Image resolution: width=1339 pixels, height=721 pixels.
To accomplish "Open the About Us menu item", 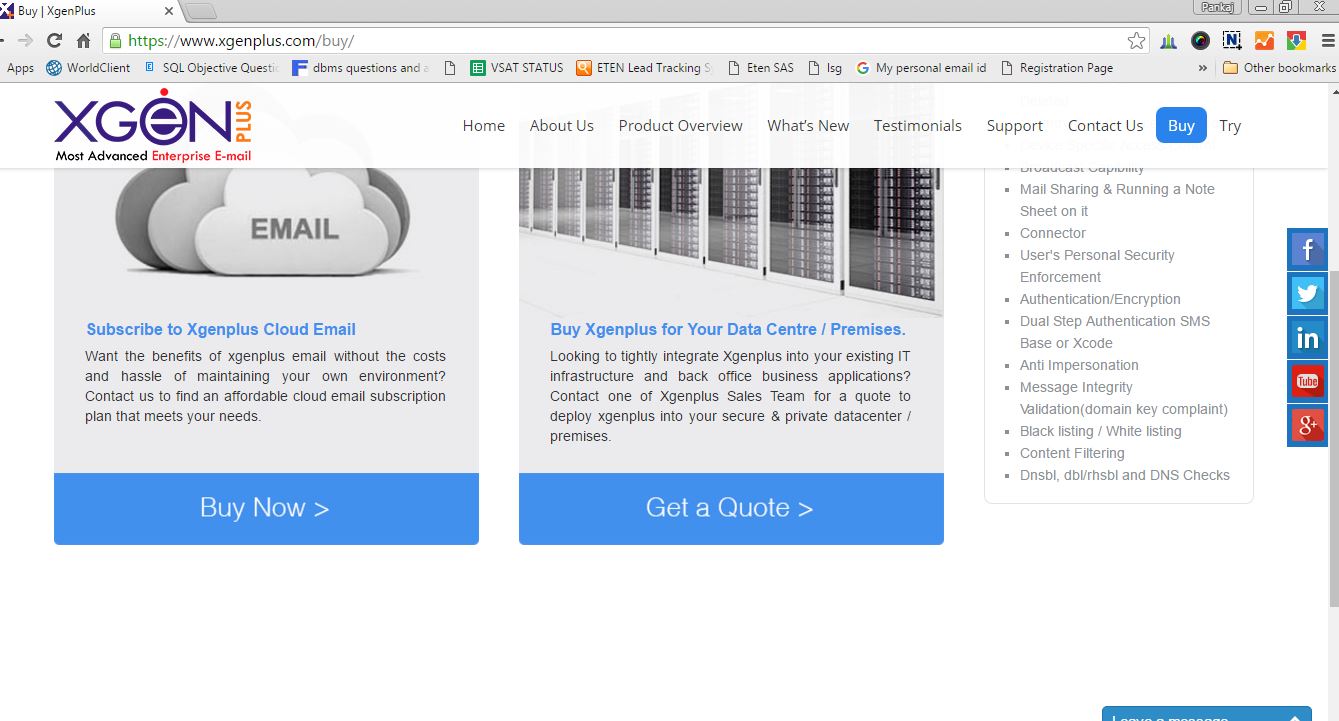I will click(562, 126).
